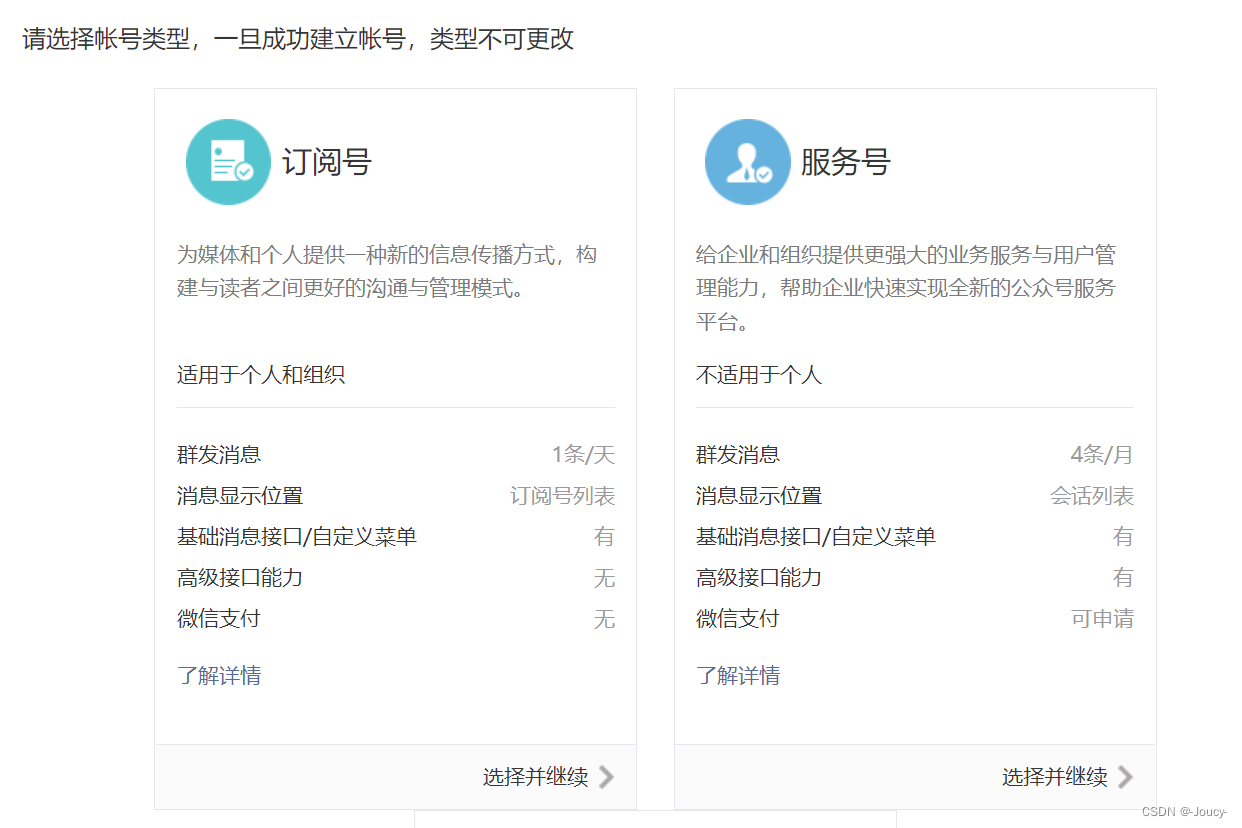Screen dimensions: 1242x828
Task: Click the value 会话列表
Action: point(1092,496)
